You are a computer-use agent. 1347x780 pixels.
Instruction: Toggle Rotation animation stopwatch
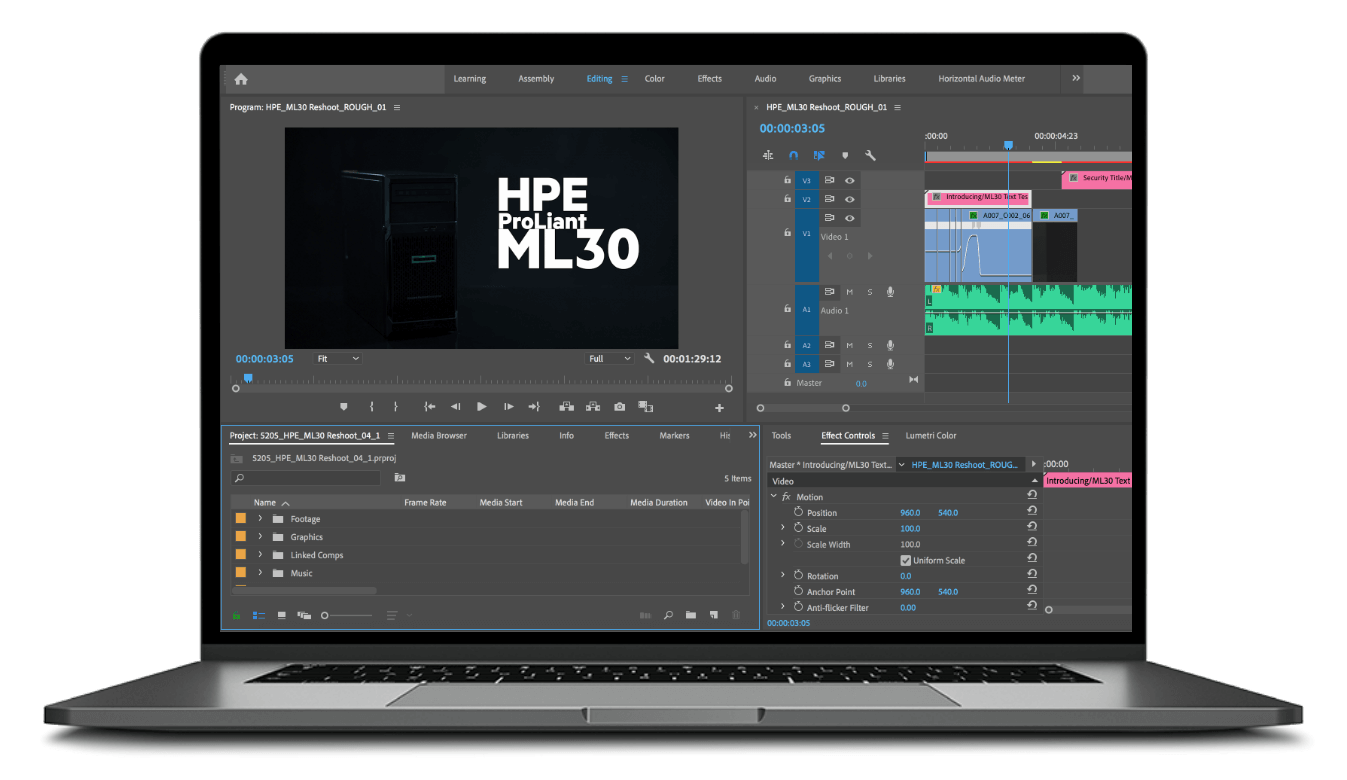pyautogui.click(x=799, y=575)
